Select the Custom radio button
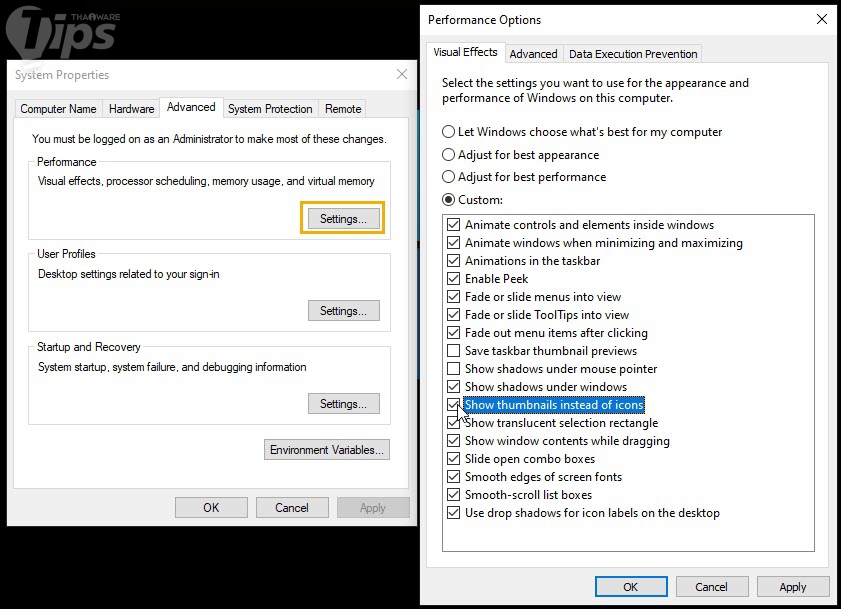Screen dimensions: 841x609 [x=448, y=200]
